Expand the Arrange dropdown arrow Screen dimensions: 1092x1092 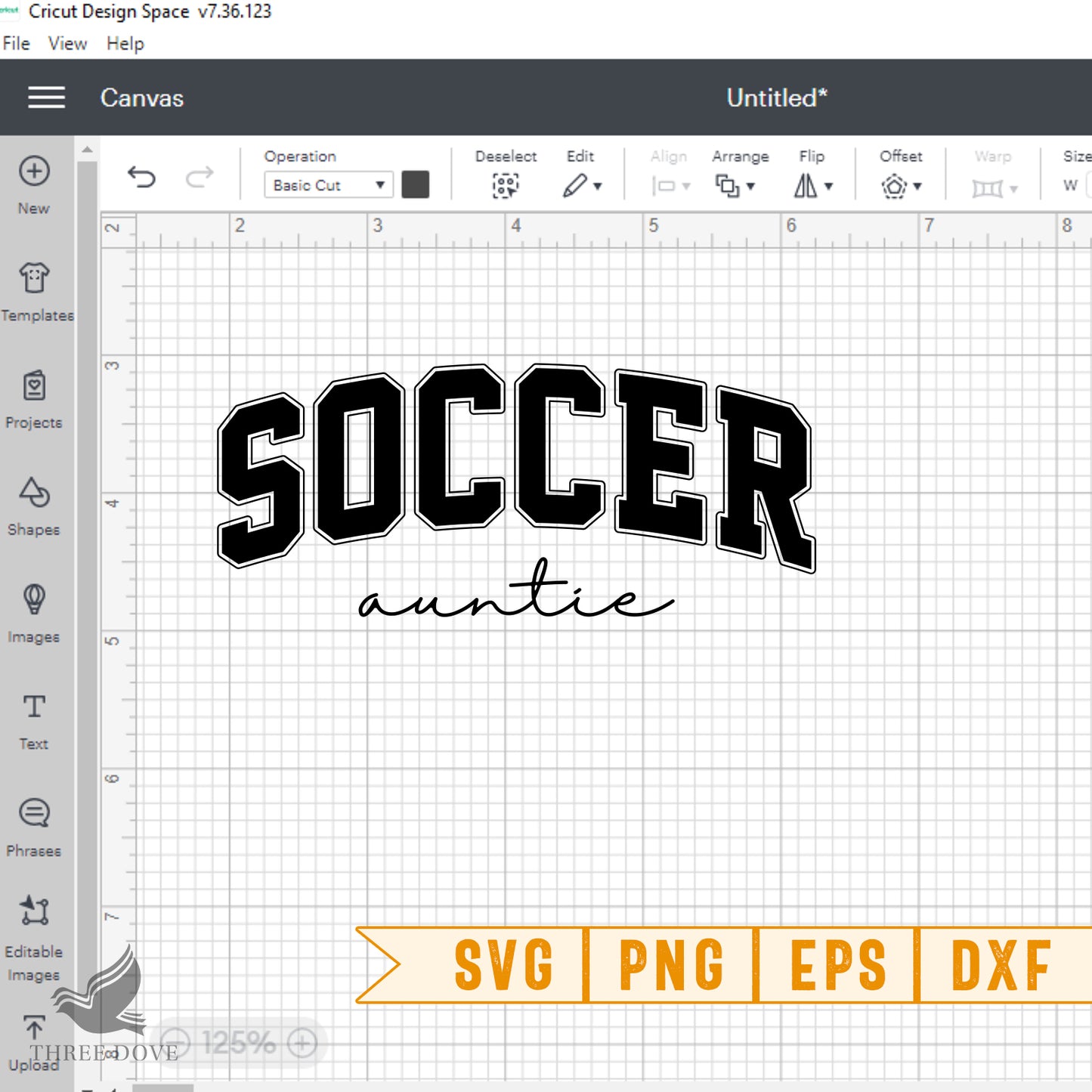(750, 187)
